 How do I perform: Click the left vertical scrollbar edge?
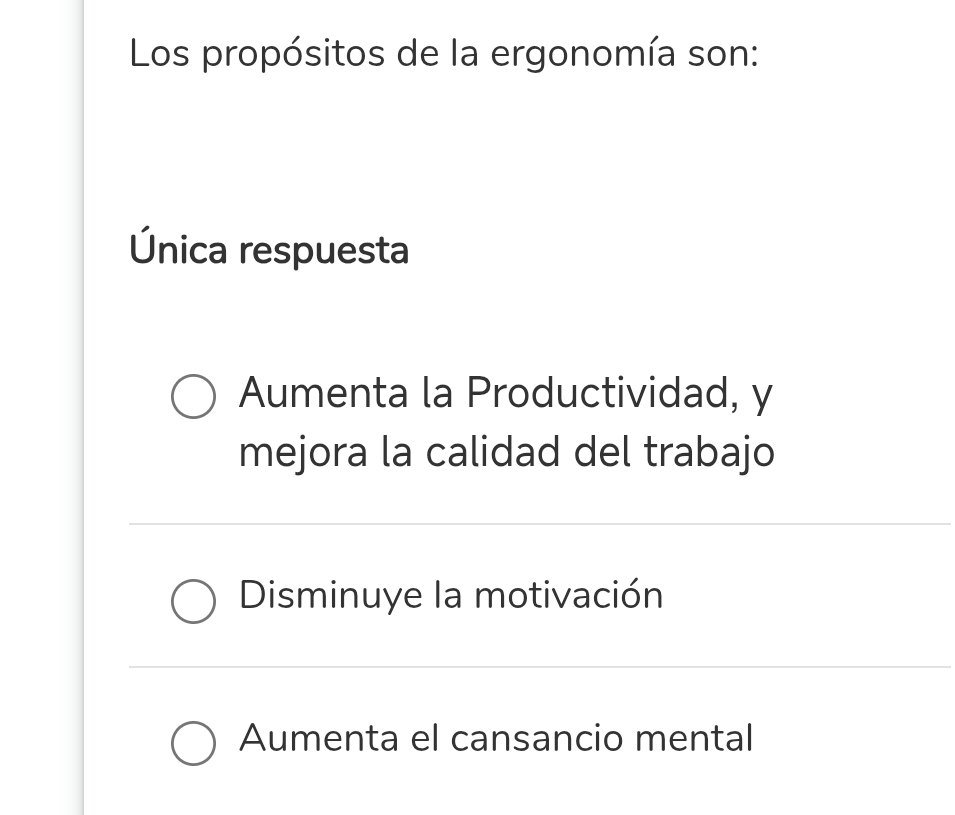tap(82, 400)
